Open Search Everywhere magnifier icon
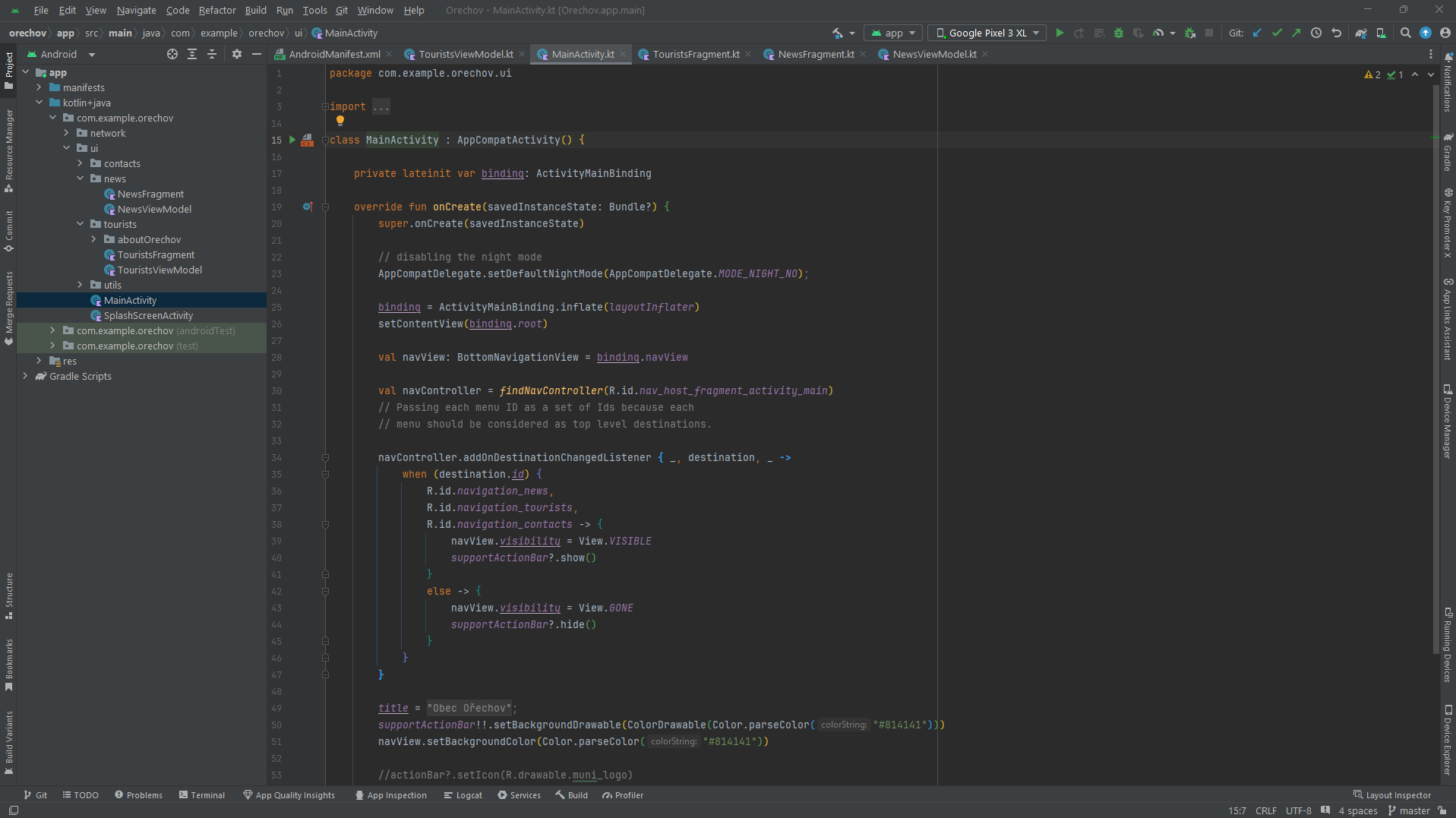1456x818 pixels. [x=1406, y=33]
